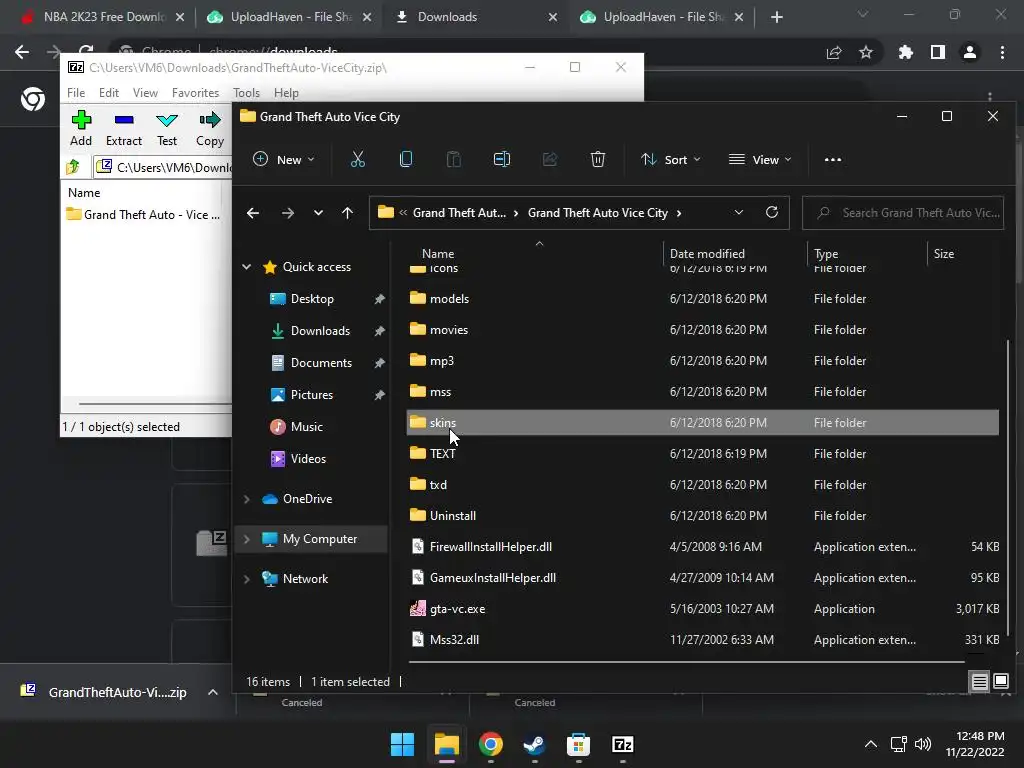Screen dimensions: 1024x768
Task: Open 7-Zip from the taskbar
Action: click(622, 744)
